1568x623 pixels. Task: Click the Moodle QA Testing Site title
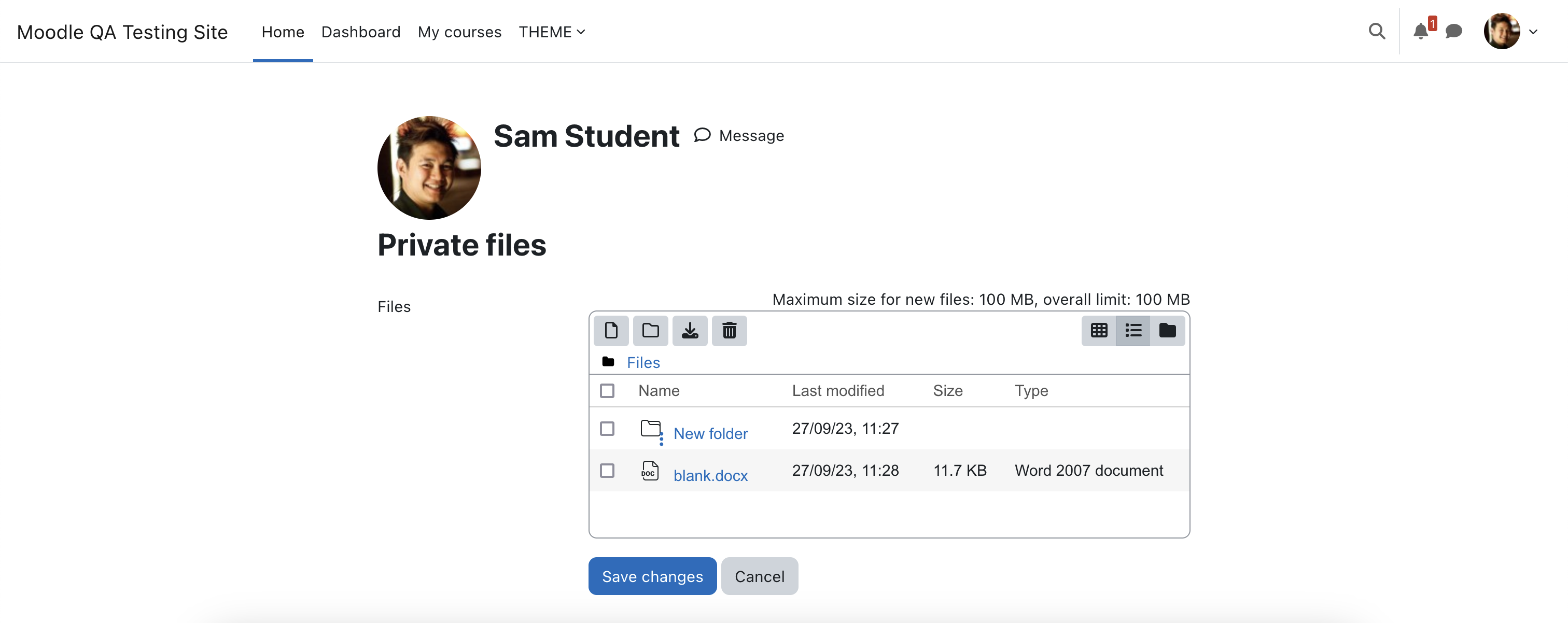click(122, 32)
